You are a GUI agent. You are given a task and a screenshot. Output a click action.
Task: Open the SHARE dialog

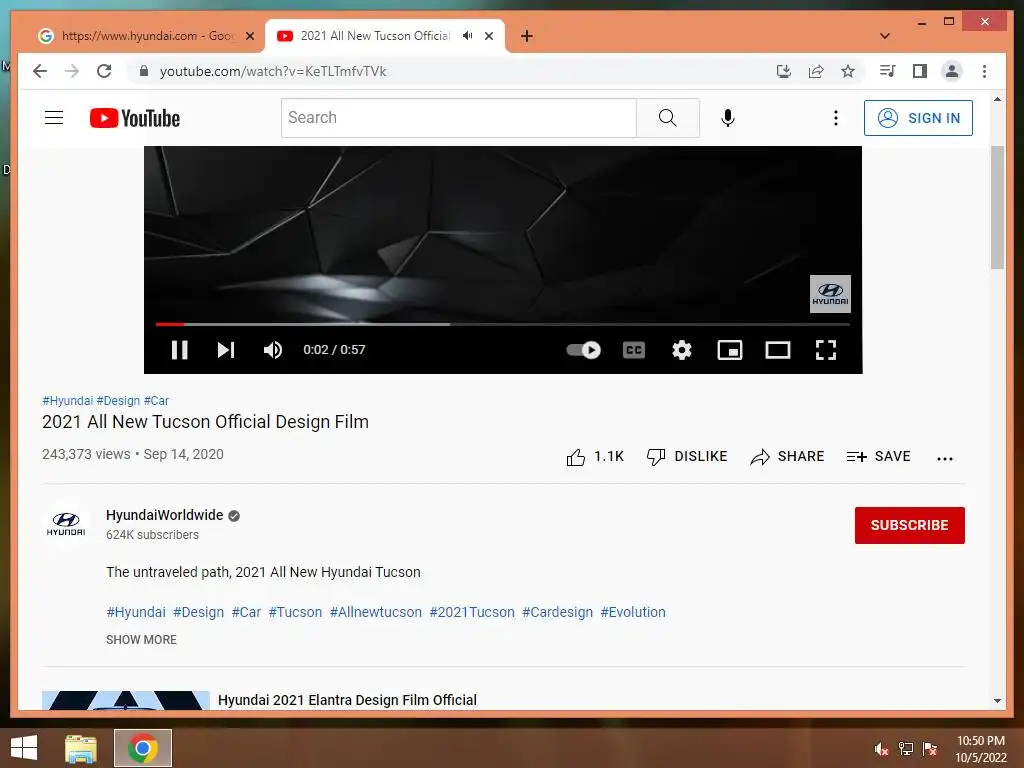point(787,456)
